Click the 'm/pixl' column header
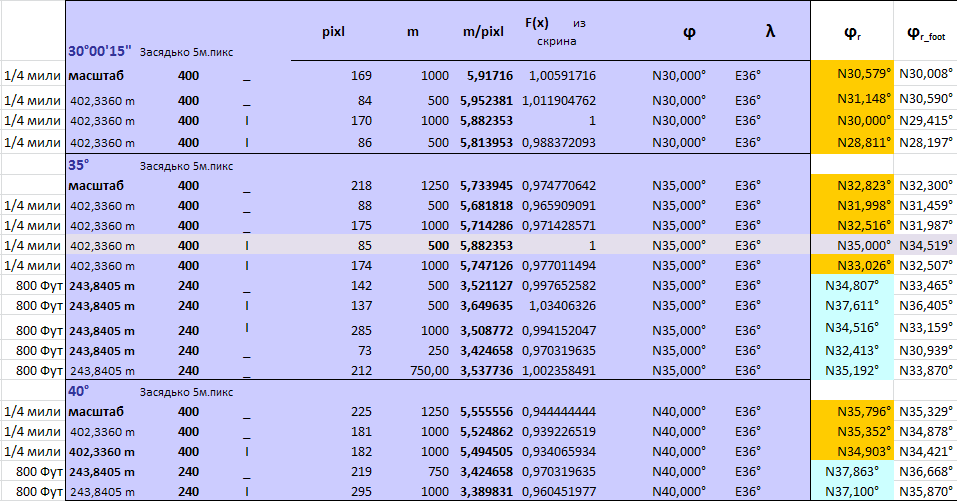 pos(483,31)
